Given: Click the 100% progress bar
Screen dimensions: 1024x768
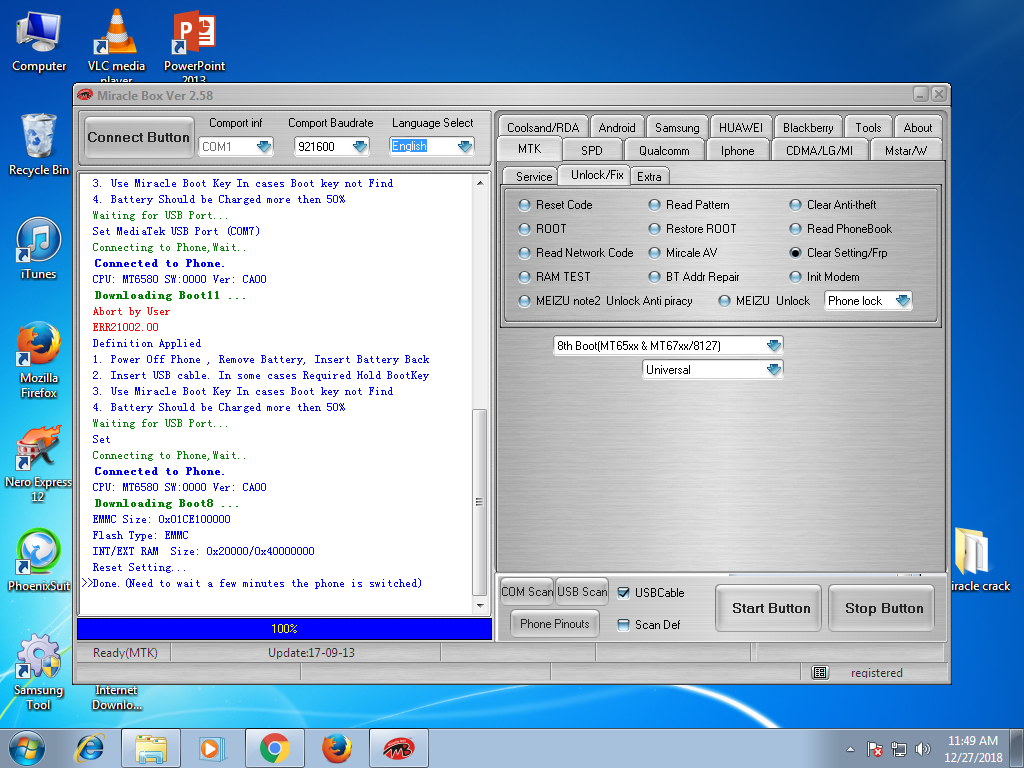Looking at the screenshot, I should click(x=284, y=629).
